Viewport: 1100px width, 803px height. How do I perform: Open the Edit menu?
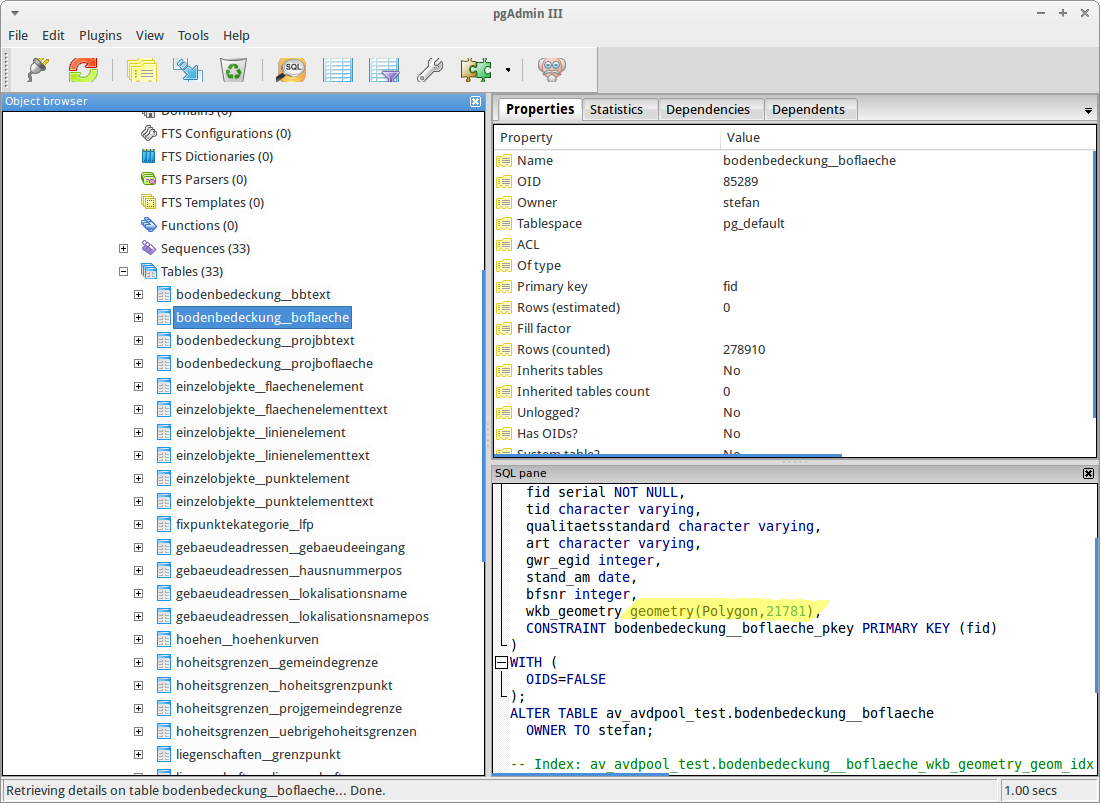(x=53, y=35)
